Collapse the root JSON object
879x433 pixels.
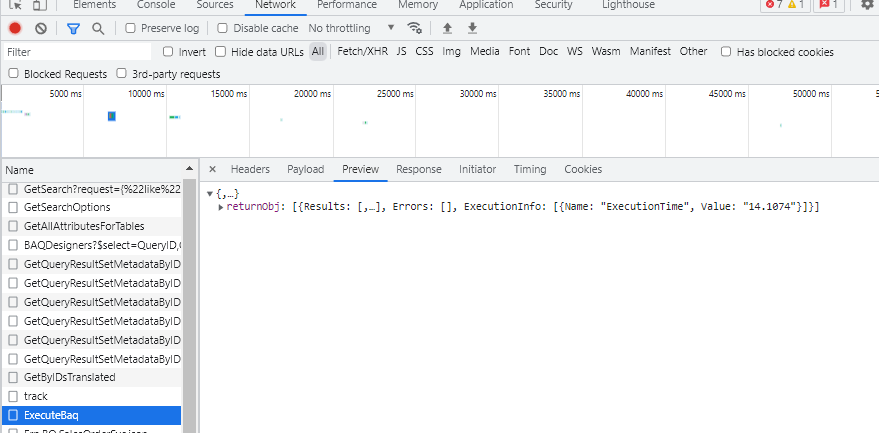point(210,194)
